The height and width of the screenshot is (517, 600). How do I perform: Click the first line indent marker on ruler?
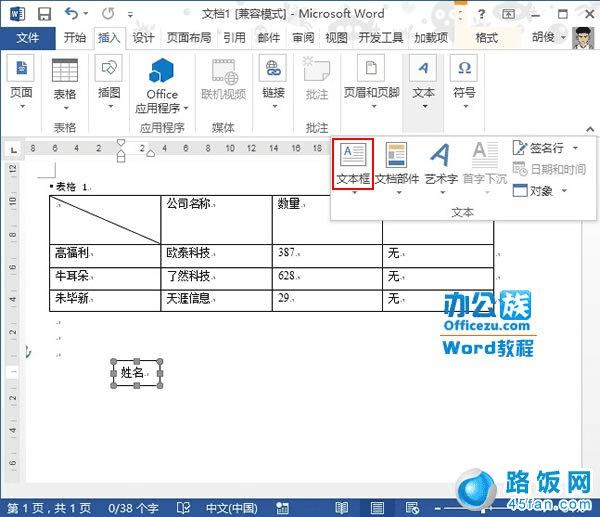click(121, 144)
